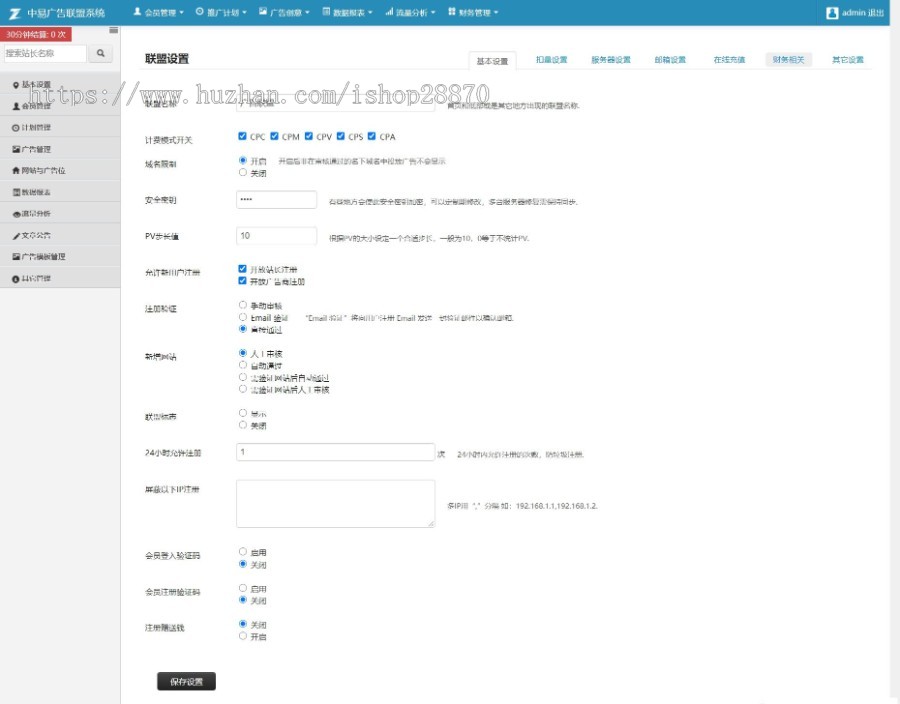The image size is (900, 704).
Task: Toggle 开放广告商注册 checkbox
Action: (242, 281)
